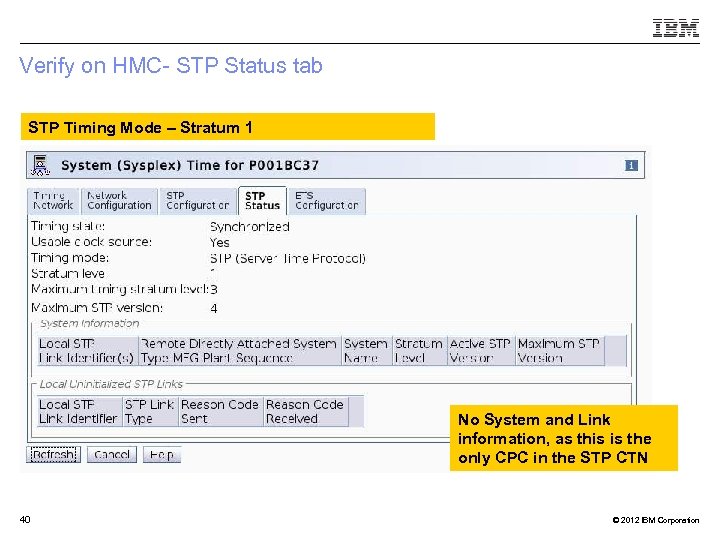The width and height of the screenshot is (720, 540).
Task: Click the "Maximum STP version:" label
Action: point(97,308)
